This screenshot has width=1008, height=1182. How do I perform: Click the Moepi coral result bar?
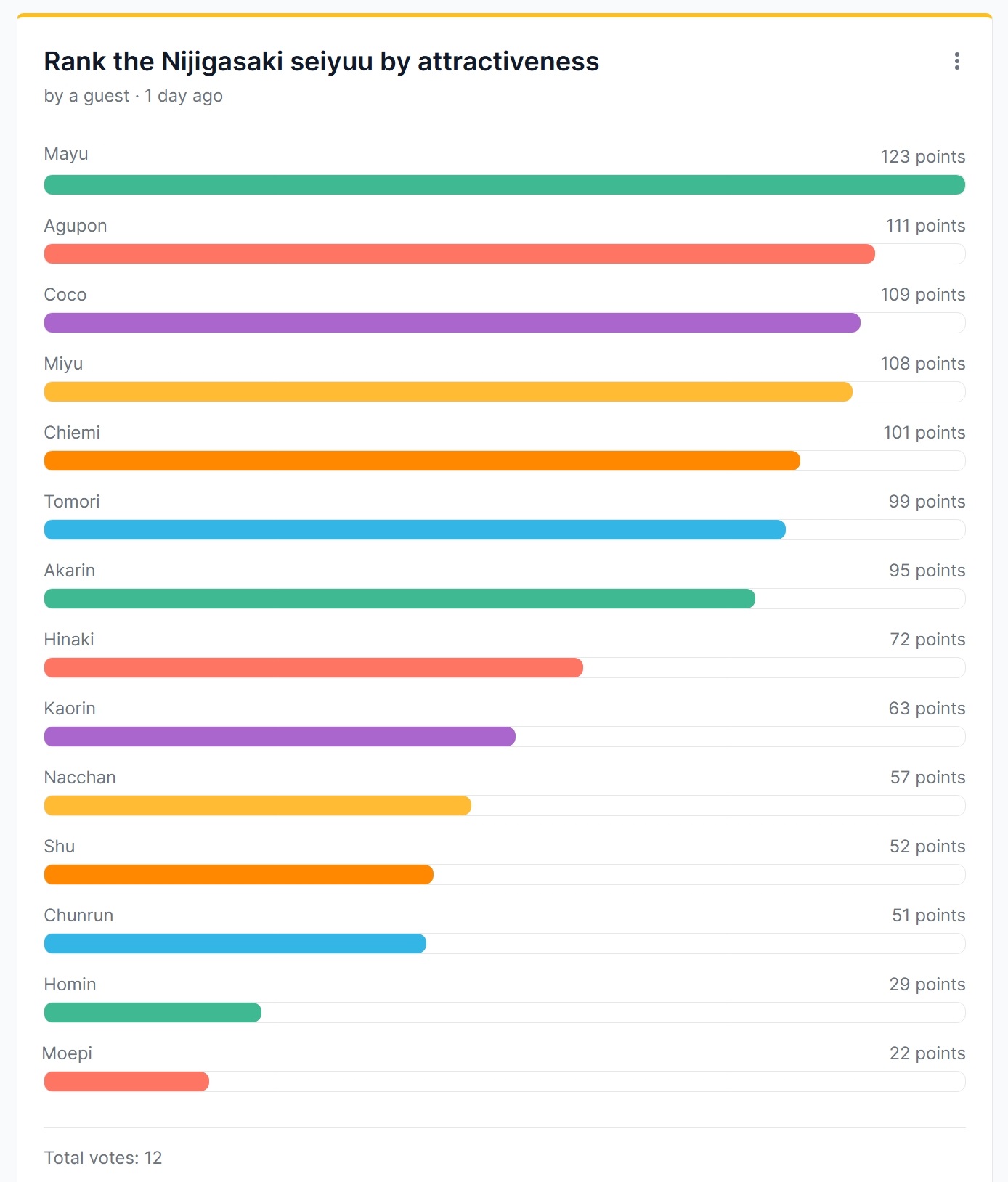pos(126,1082)
